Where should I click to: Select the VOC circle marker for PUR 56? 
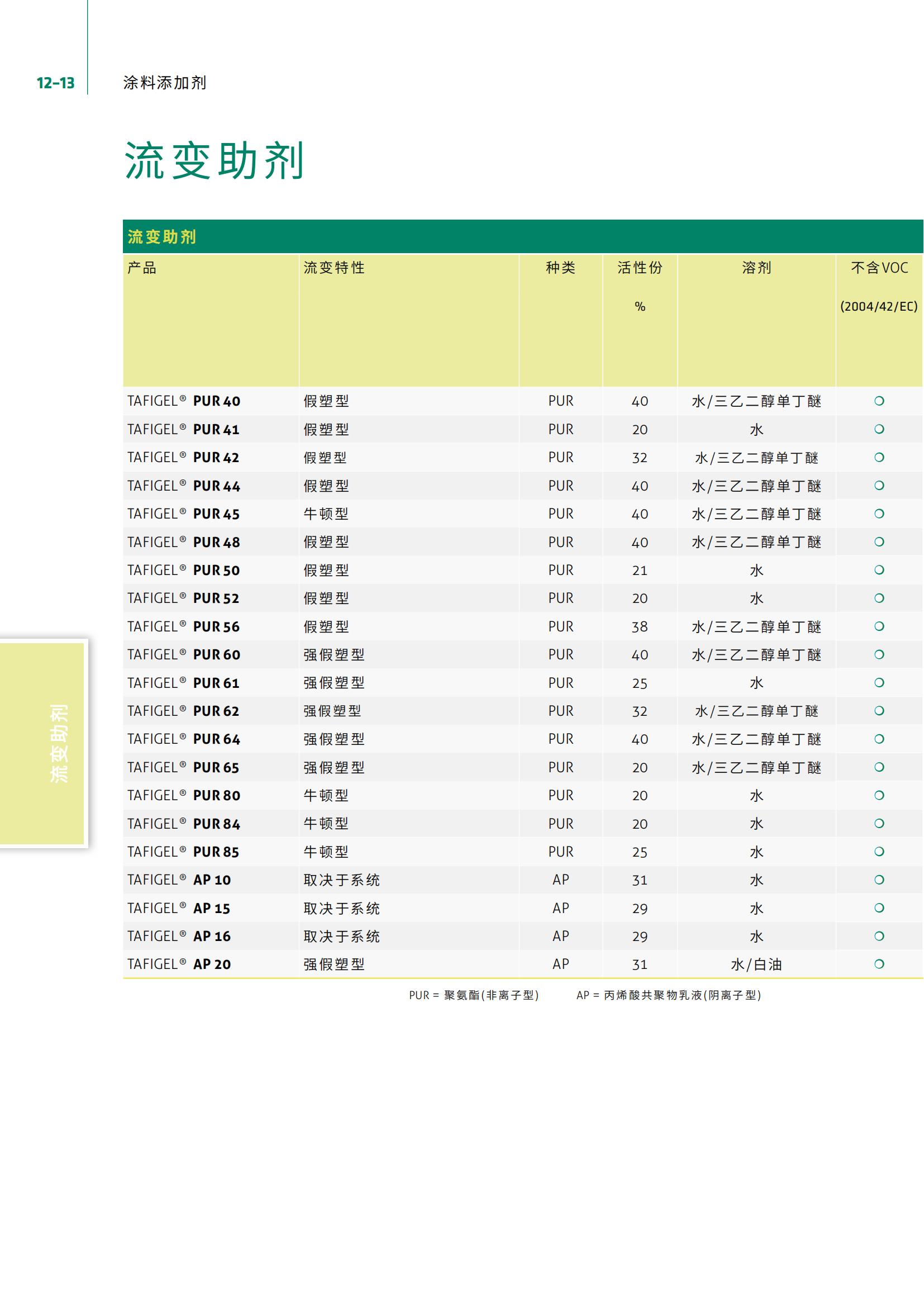[879, 626]
